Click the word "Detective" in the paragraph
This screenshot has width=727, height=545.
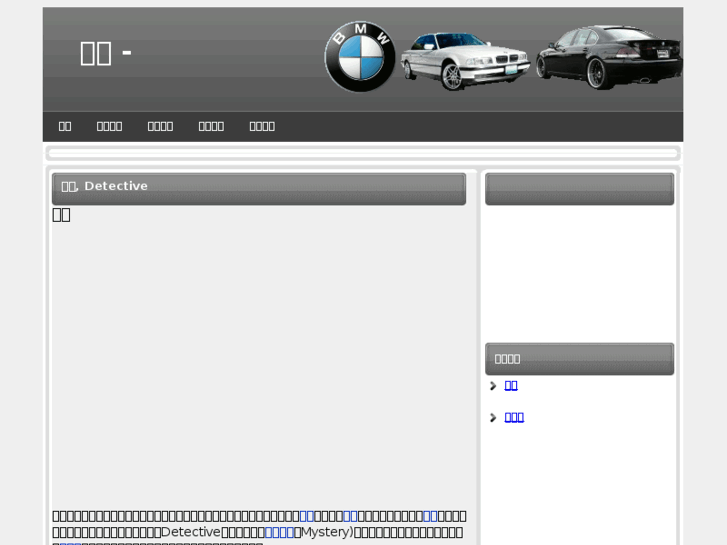191,532
